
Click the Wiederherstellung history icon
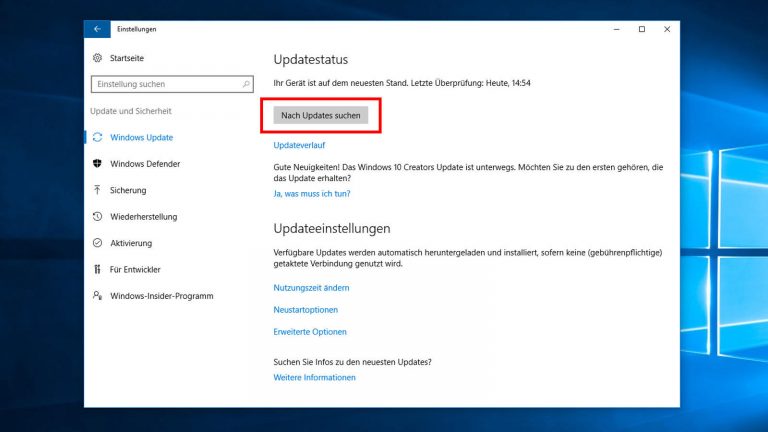[97, 216]
